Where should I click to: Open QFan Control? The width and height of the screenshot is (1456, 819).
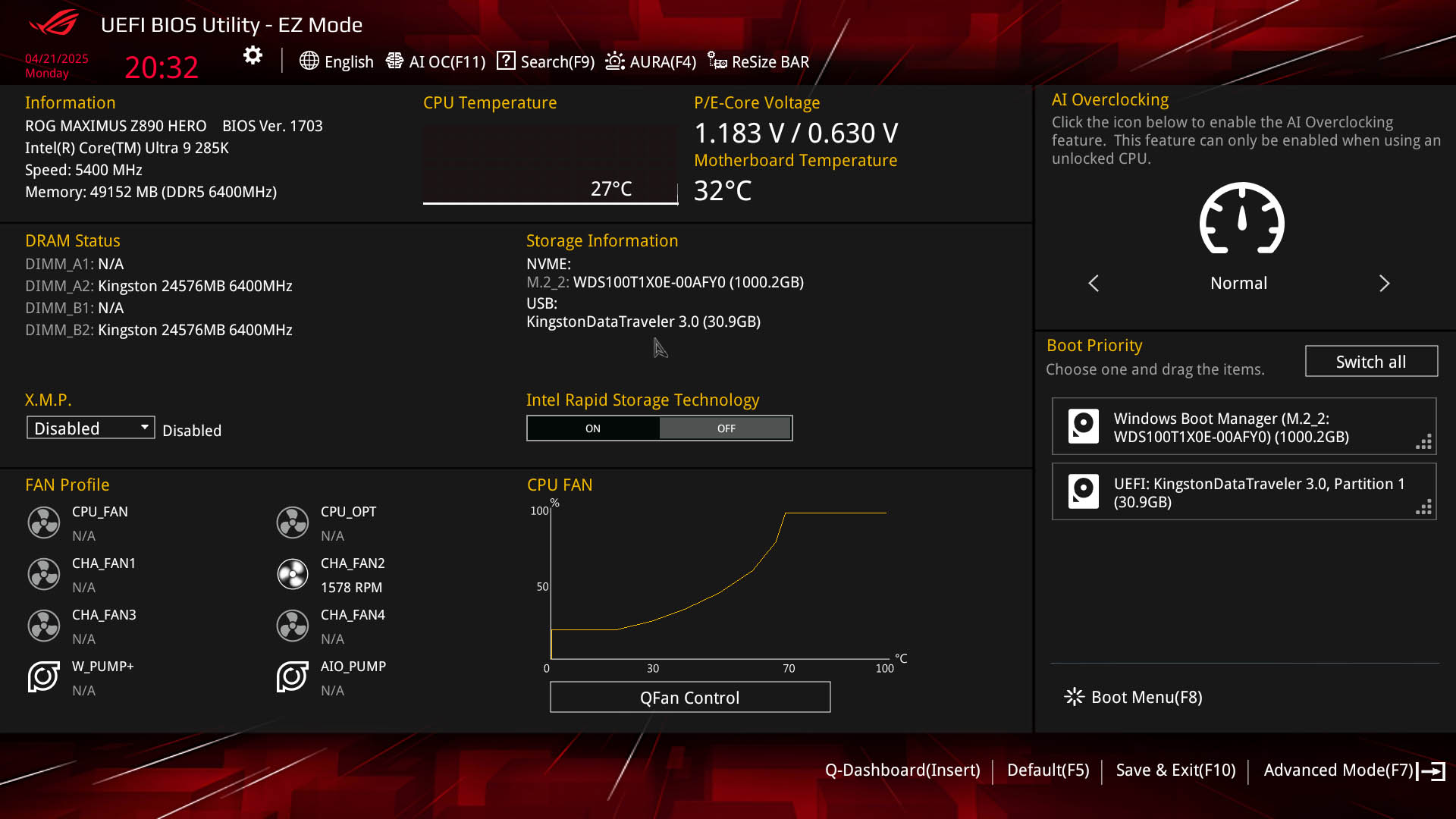(689, 697)
